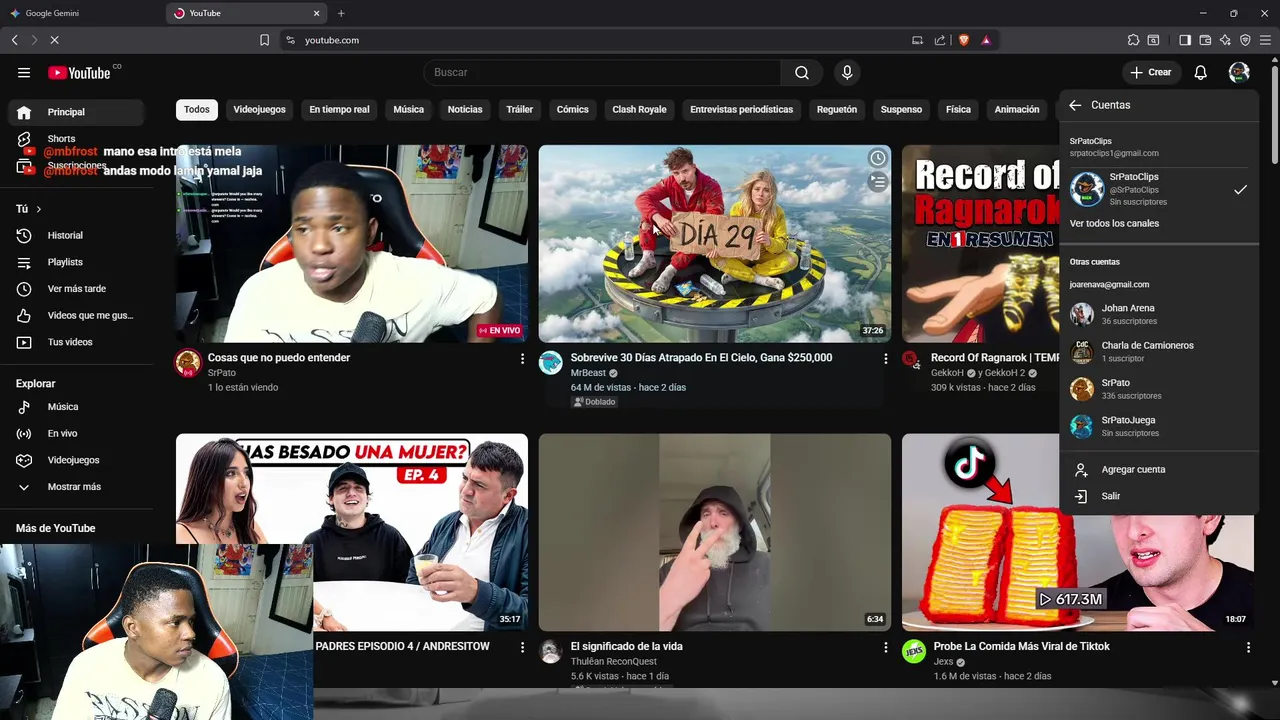Click Agregar cuenta
Image resolution: width=1280 pixels, height=720 pixels.
coord(1158,469)
